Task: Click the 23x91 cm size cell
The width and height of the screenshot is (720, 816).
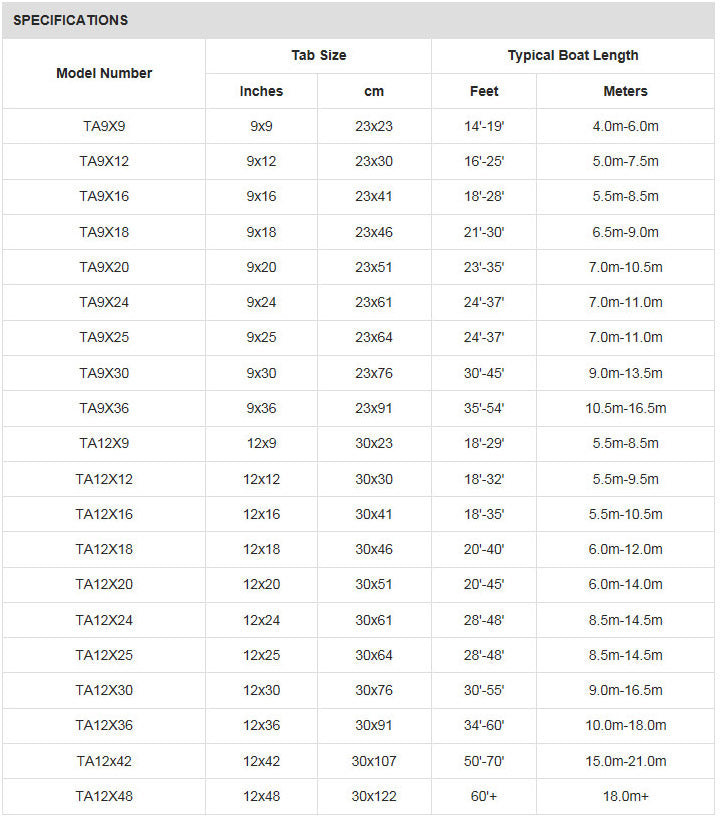Action: pyautogui.click(x=374, y=408)
